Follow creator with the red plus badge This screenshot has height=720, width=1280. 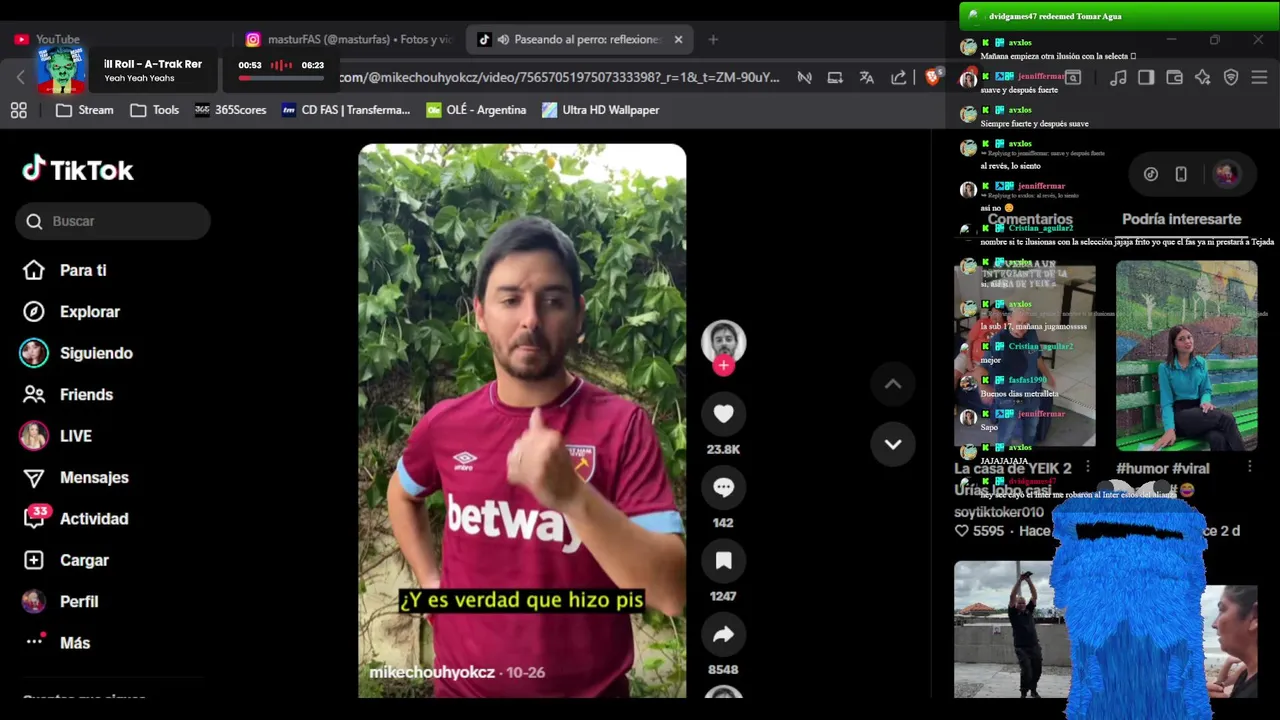[x=723, y=366]
